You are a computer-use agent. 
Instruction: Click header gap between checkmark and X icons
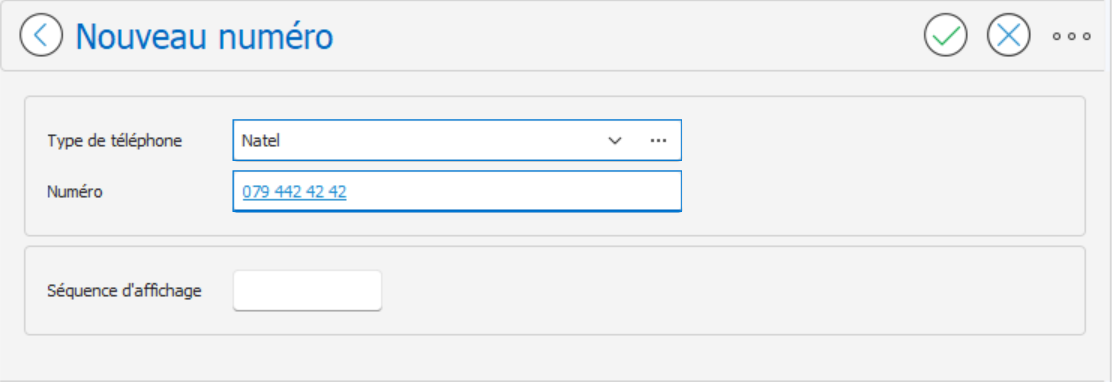(x=977, y=35)
